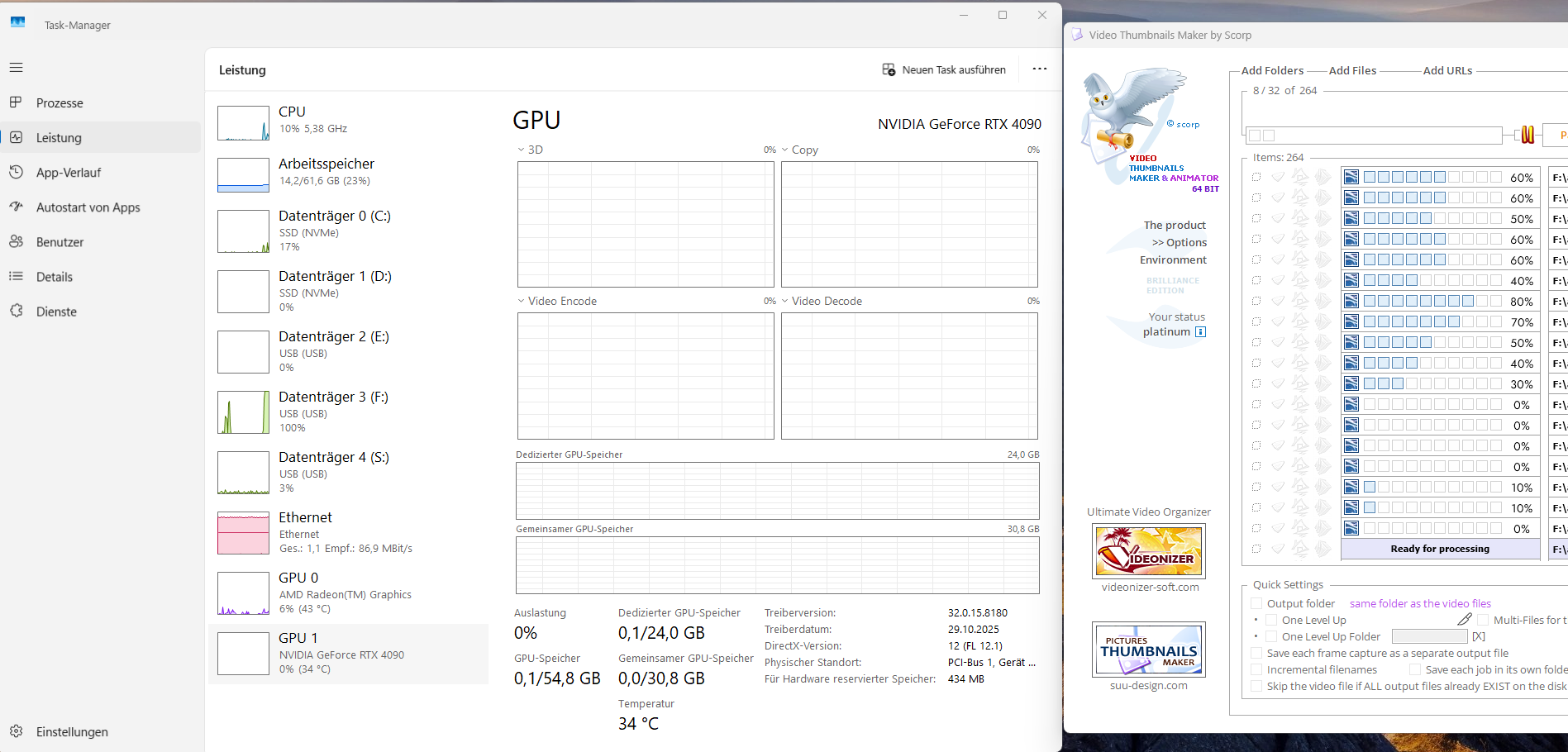Screen dimensions: 1568x752
Task: Check Incremental filenames option
Action: pos(1256,669)
